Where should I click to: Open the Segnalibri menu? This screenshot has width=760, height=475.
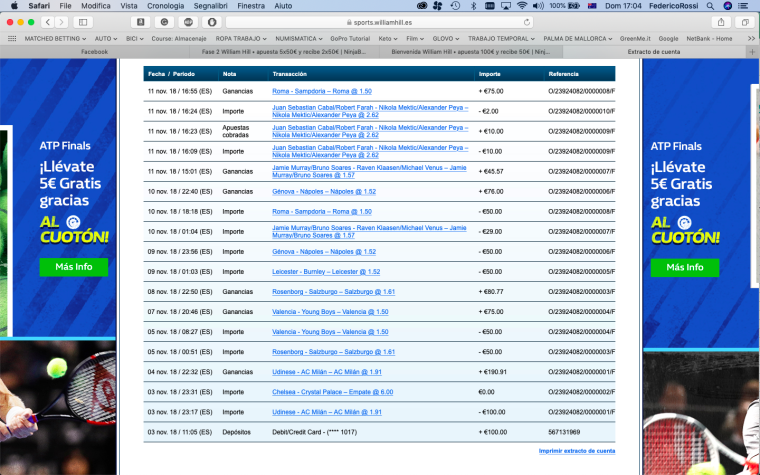tap(210, 6)
